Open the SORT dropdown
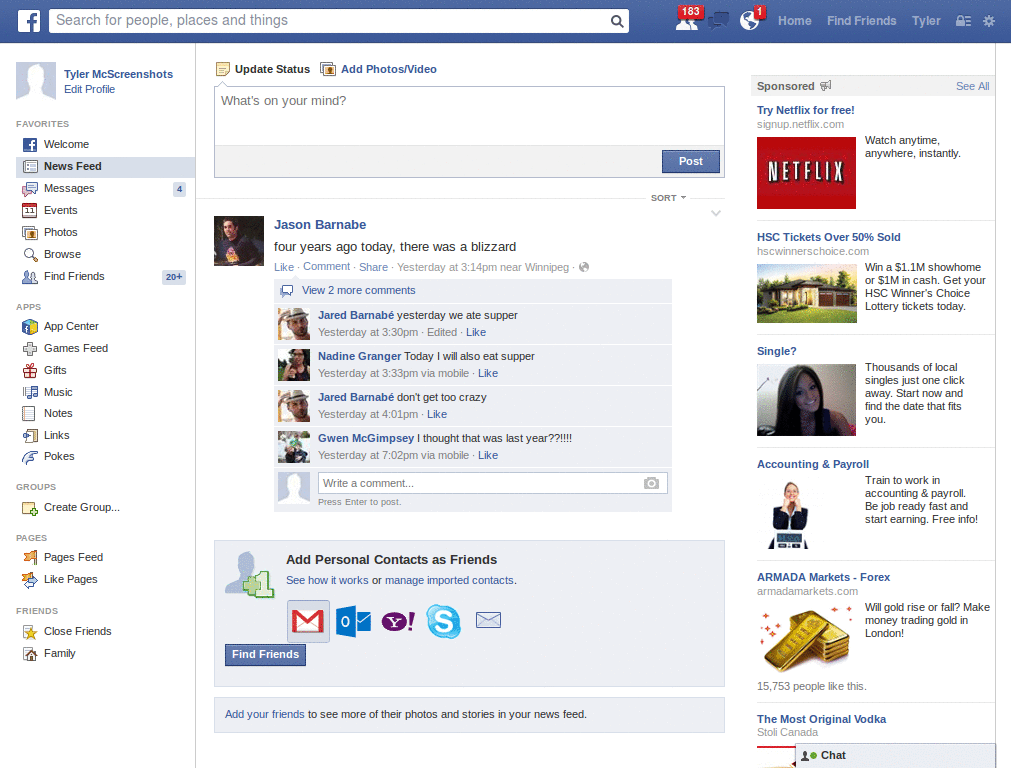Viewport: 1024px width, 768px height. click(668, 198)
